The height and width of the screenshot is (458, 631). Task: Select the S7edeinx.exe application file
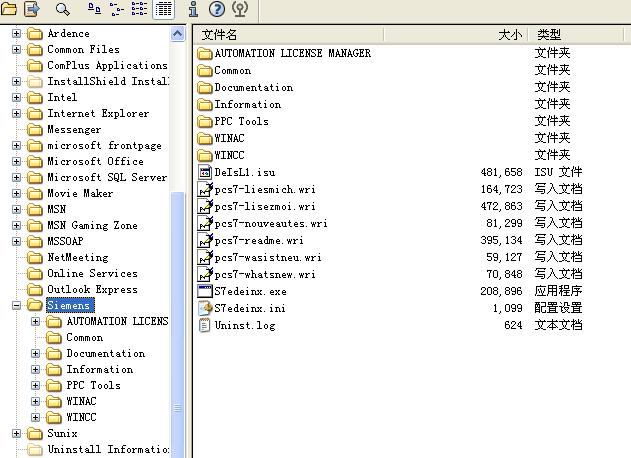[x=249, y=291]
